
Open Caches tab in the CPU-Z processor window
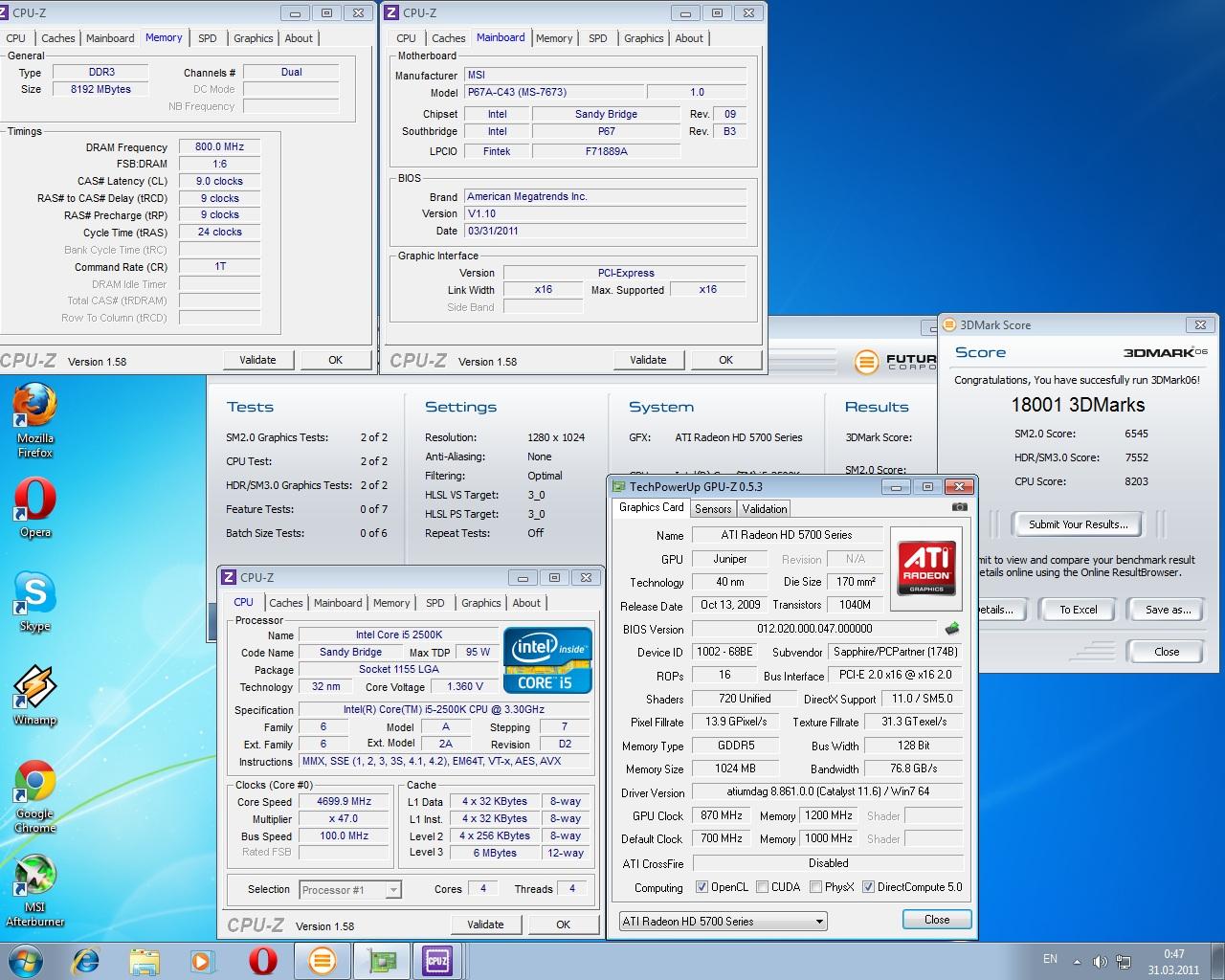pyautogui.click(x=285, y=603)
